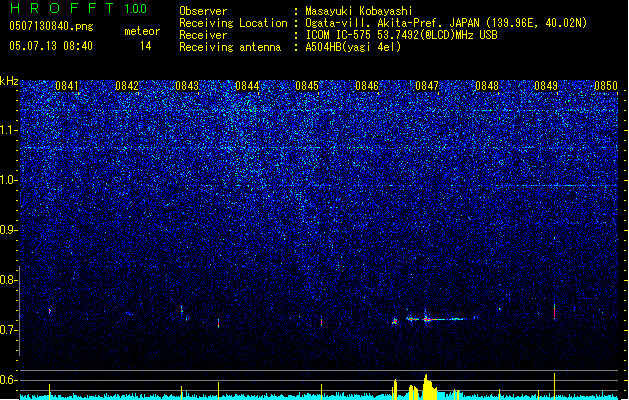Select the filename 0507130840.png
Screen dimensions: 629x400
click(51, 26)
